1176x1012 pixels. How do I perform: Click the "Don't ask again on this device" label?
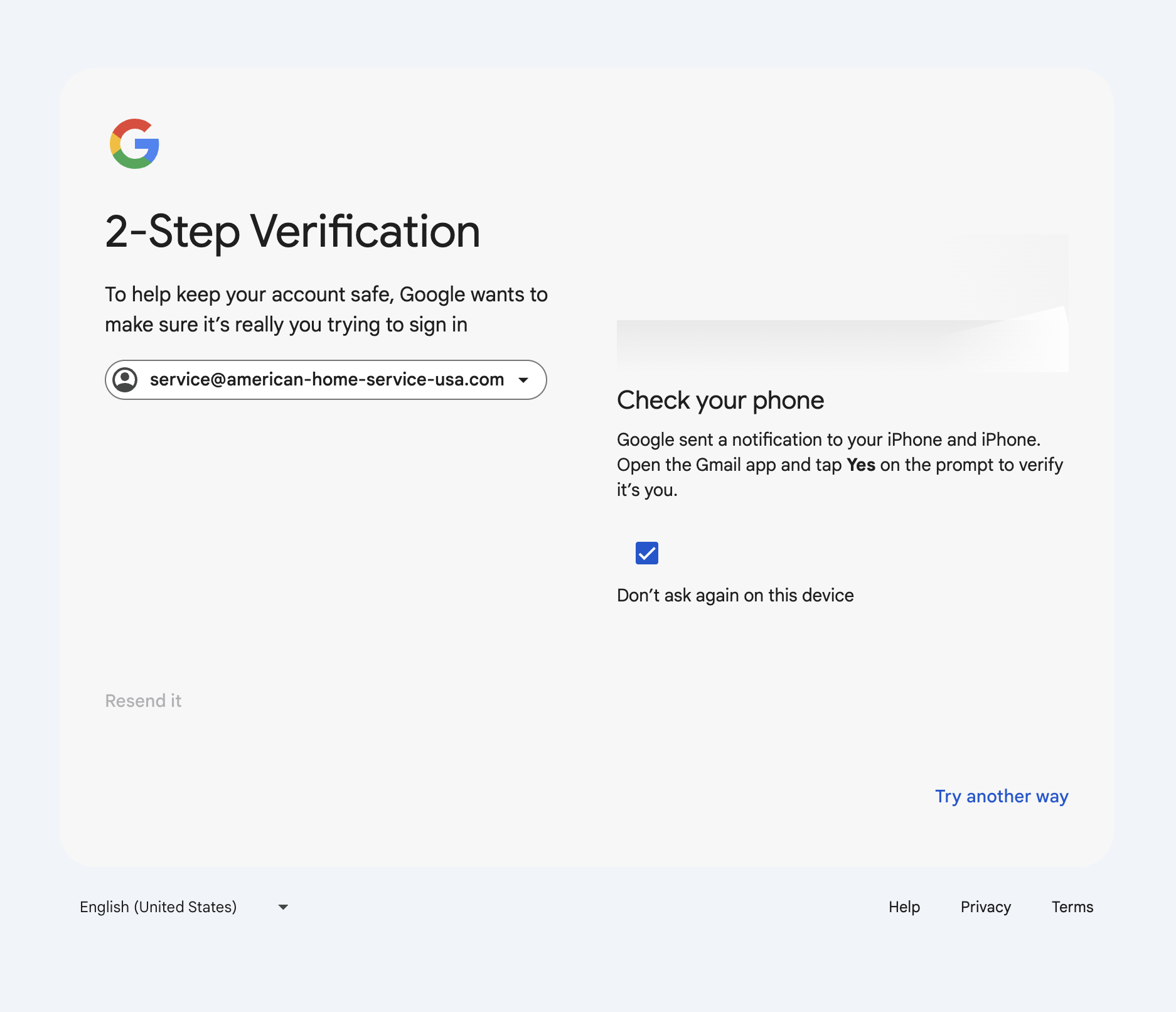tap(735, 595)
